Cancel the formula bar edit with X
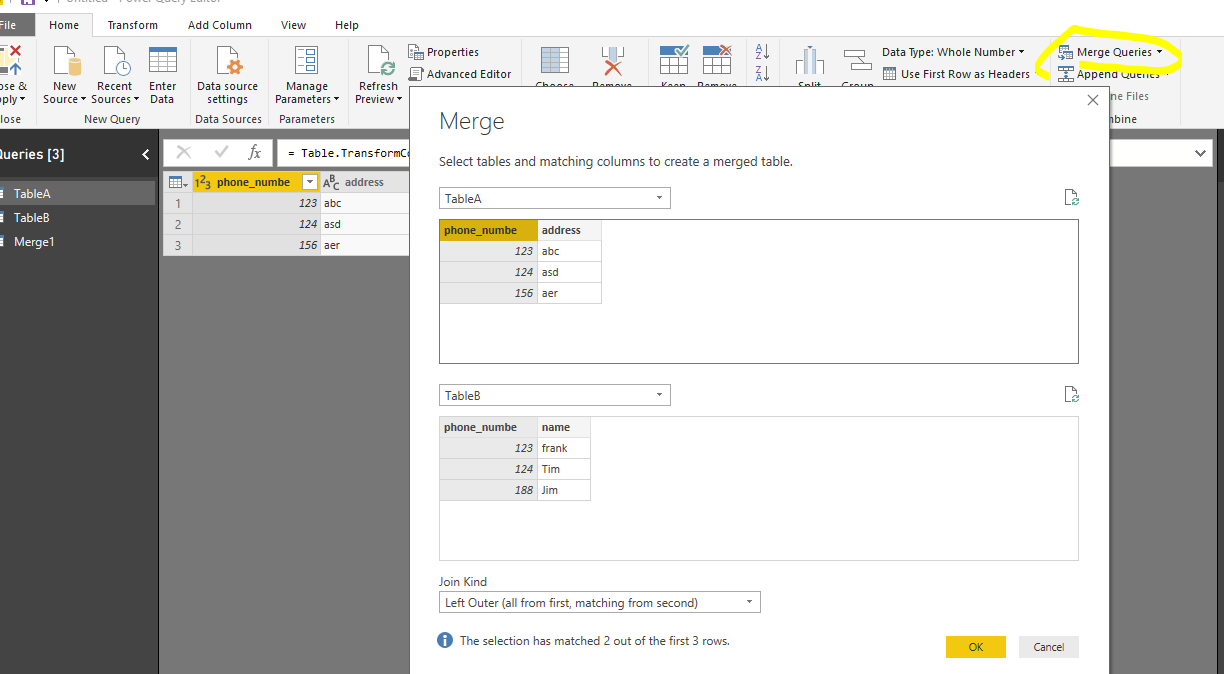 pyautogui.click(x=183, y=152)
